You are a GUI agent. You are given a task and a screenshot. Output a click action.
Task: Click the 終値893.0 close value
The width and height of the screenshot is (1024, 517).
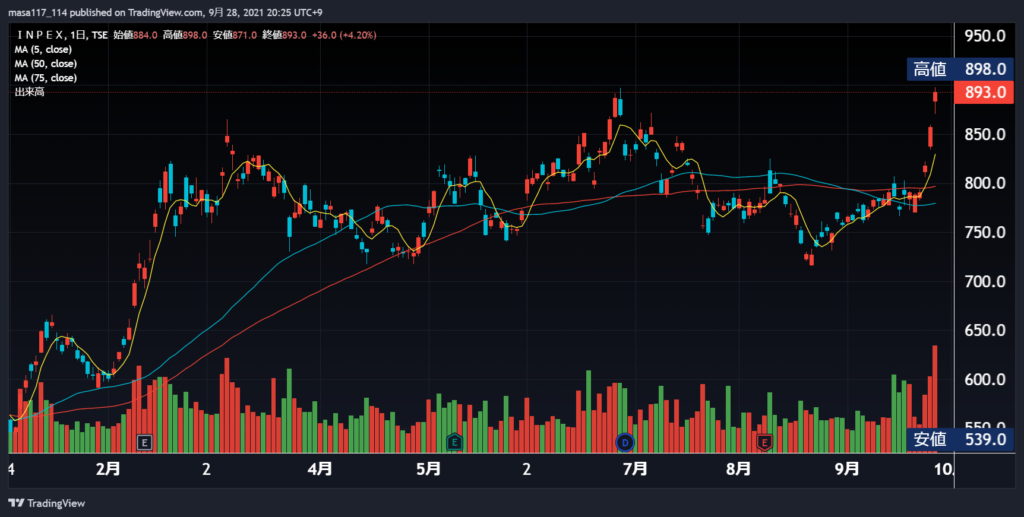[x=284, y=35]
